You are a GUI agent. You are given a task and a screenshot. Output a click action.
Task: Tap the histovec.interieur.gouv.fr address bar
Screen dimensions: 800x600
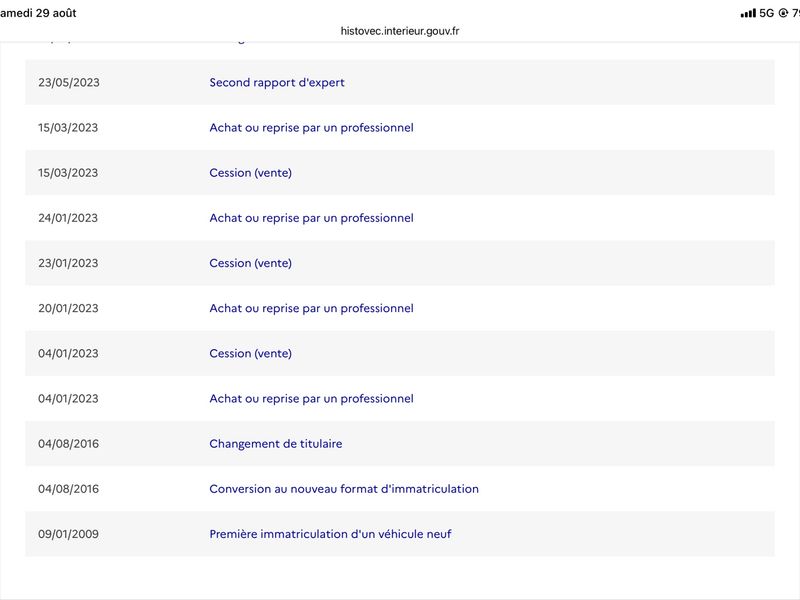pos(399,31)
